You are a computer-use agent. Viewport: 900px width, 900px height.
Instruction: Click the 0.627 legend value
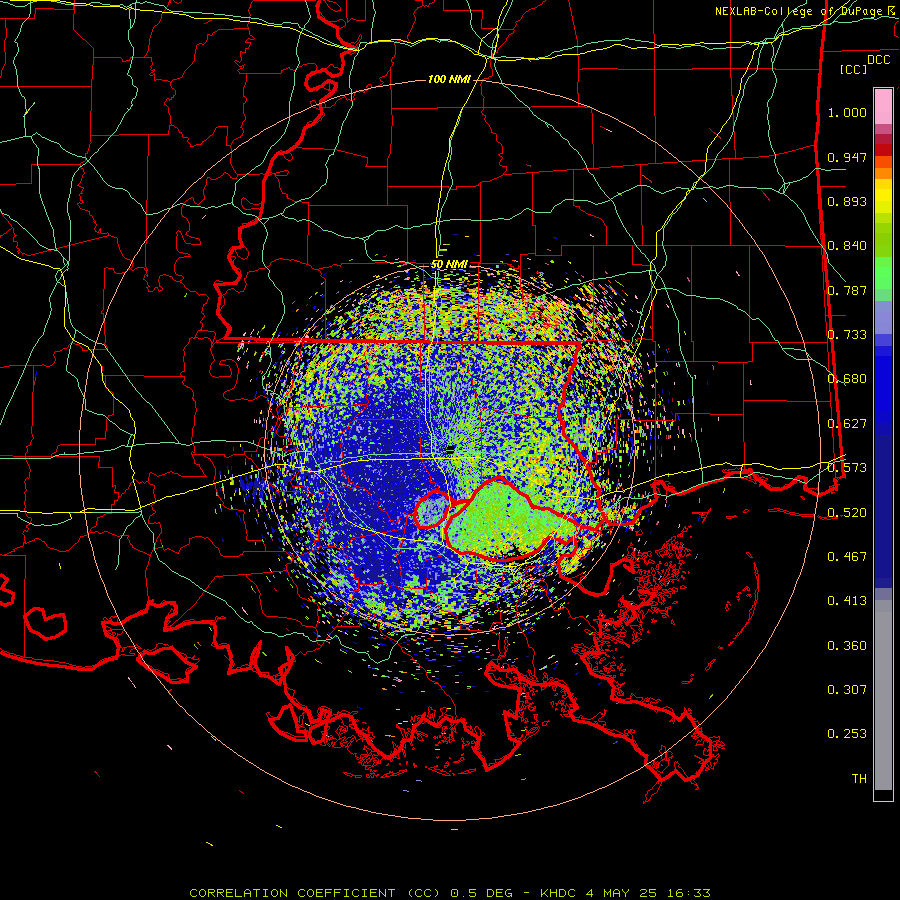(847, 424)
